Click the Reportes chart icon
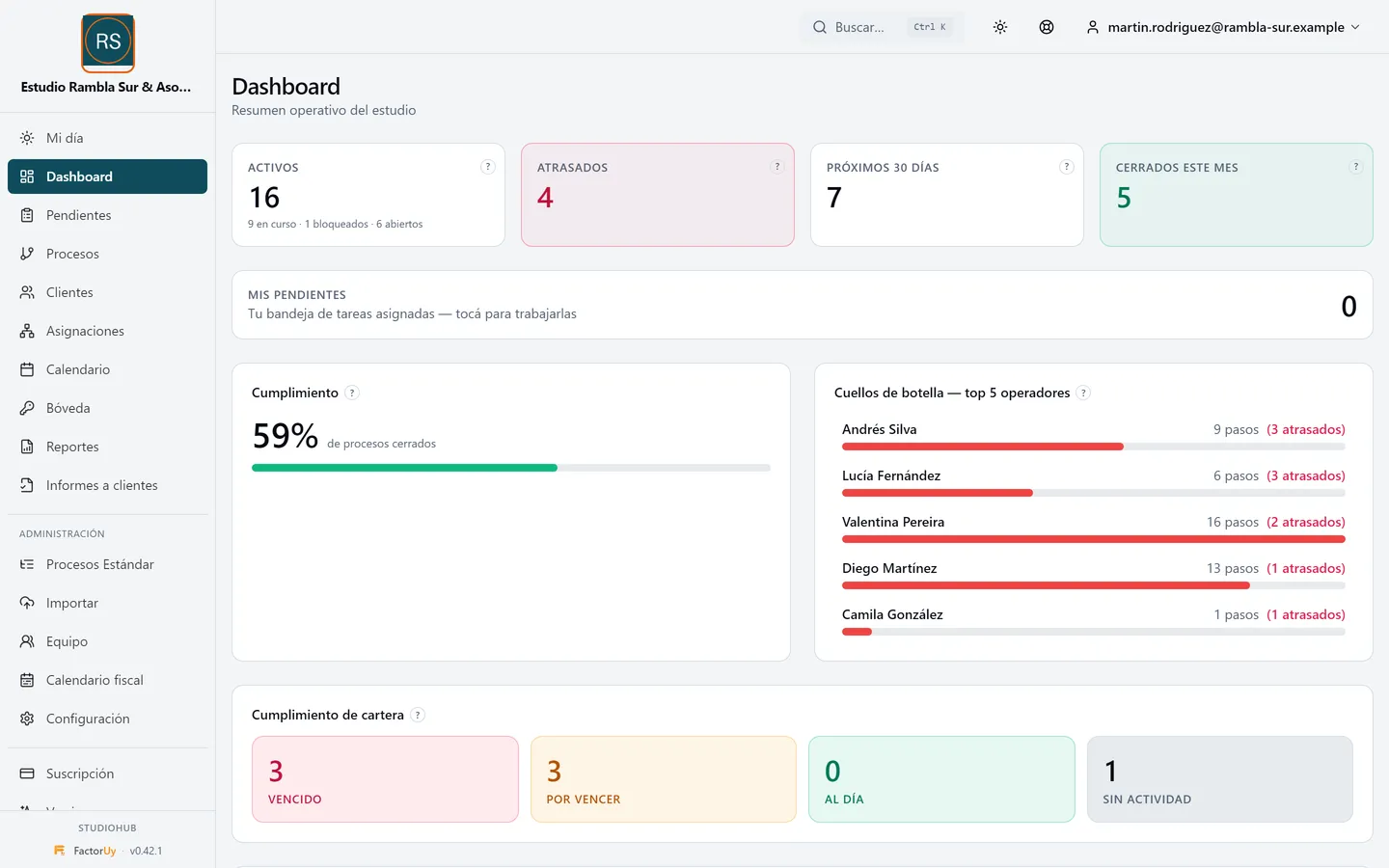Viewport: 1389px width, 868px height. (x=27, y=447)
